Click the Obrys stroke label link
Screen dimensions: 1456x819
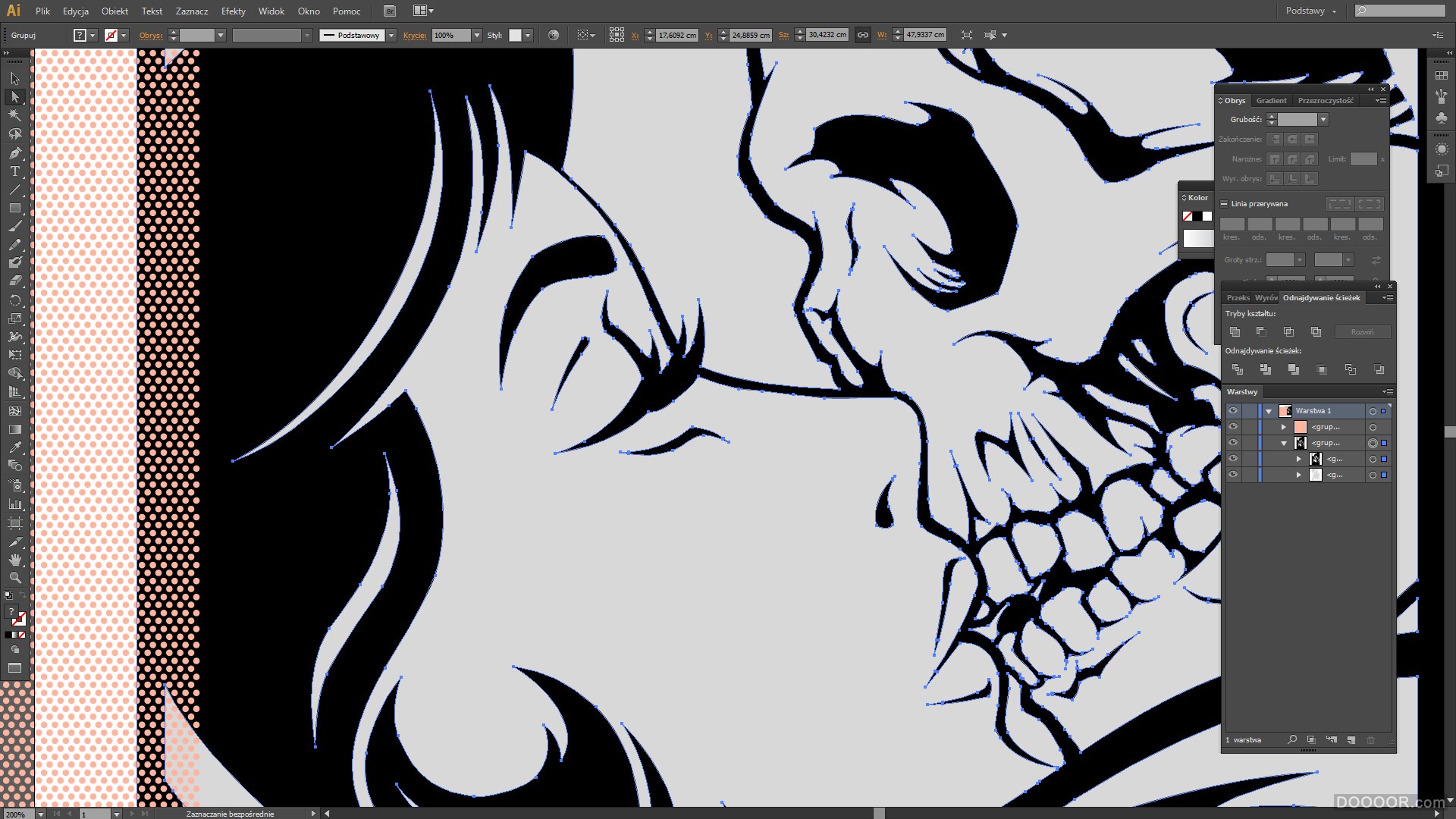151,35
